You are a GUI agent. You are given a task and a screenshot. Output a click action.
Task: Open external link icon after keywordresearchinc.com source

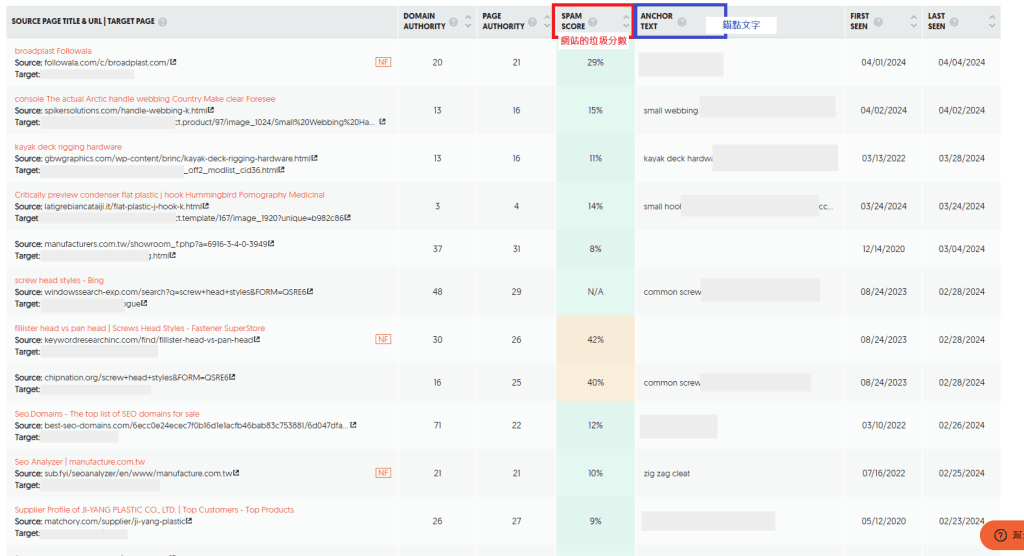click(257, 339)
